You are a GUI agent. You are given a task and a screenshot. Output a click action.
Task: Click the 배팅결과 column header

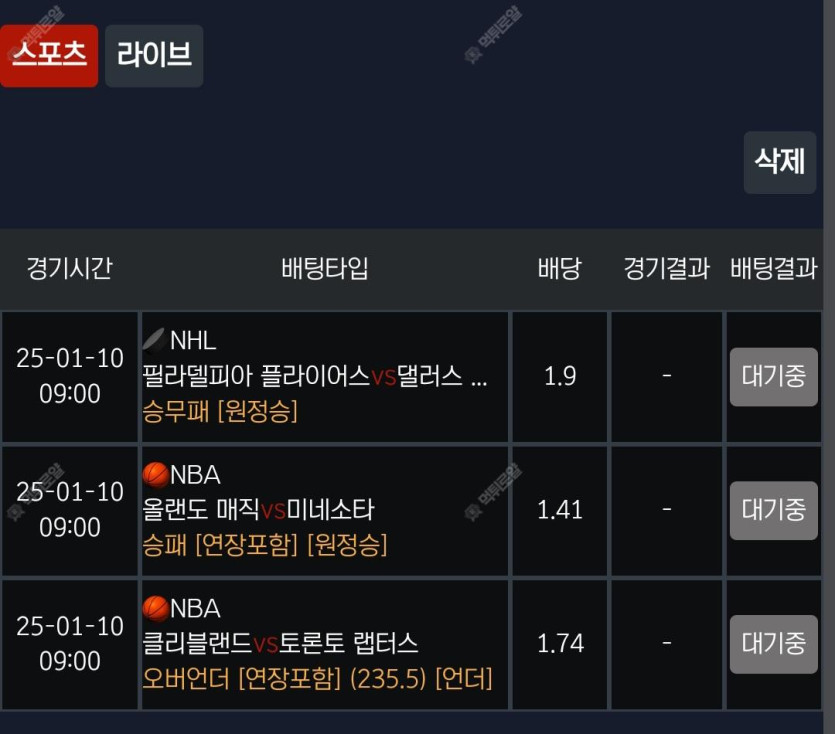[774, 268]
